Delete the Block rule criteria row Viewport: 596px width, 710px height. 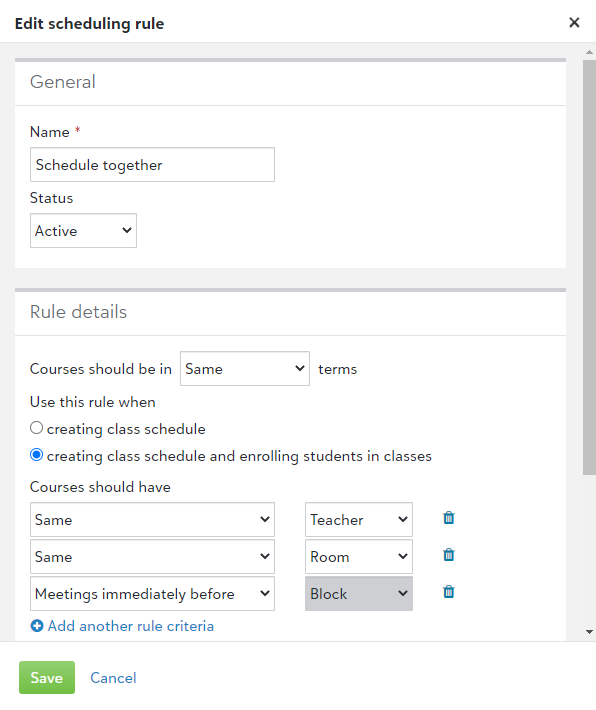pyautogui.click(x=448, y=592)
